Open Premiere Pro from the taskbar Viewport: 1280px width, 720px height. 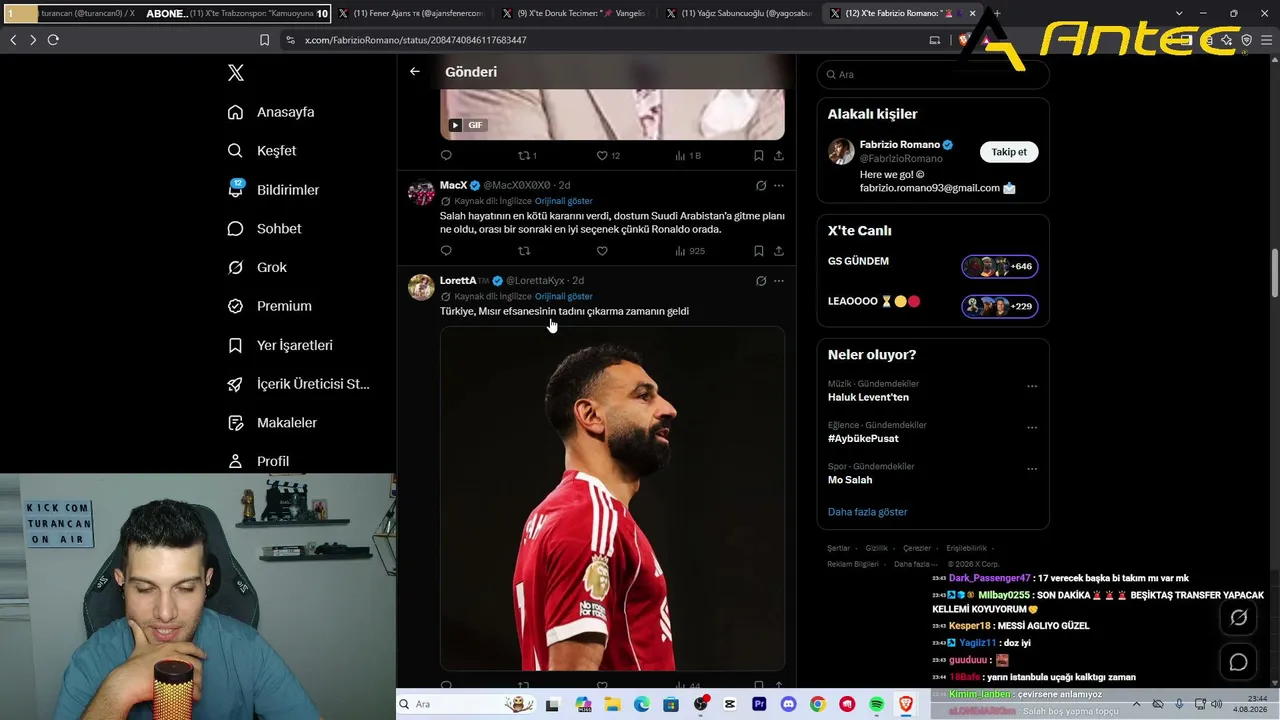[759, 705]
